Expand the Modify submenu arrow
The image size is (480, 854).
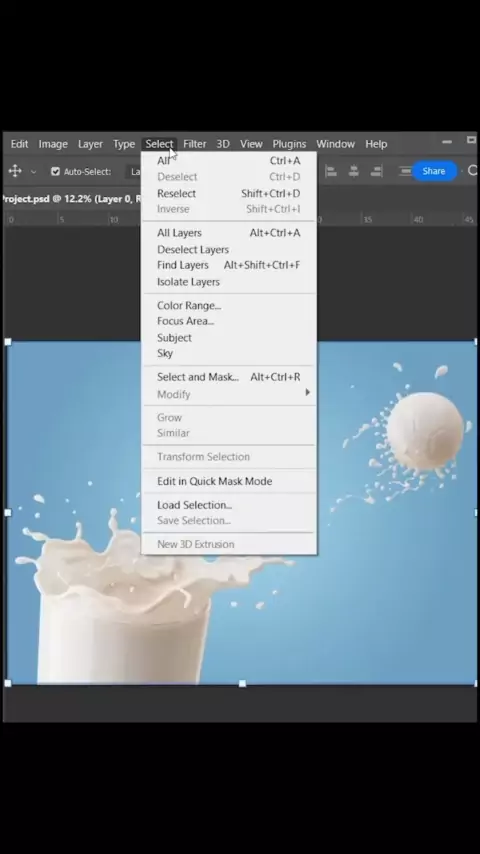pyautogui.click(x=308, y=392)
